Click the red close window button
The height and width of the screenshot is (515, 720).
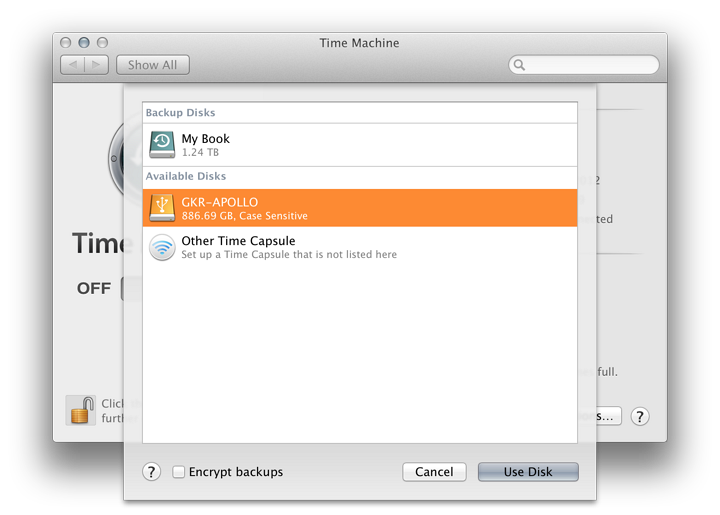click(x=66, y=43)
